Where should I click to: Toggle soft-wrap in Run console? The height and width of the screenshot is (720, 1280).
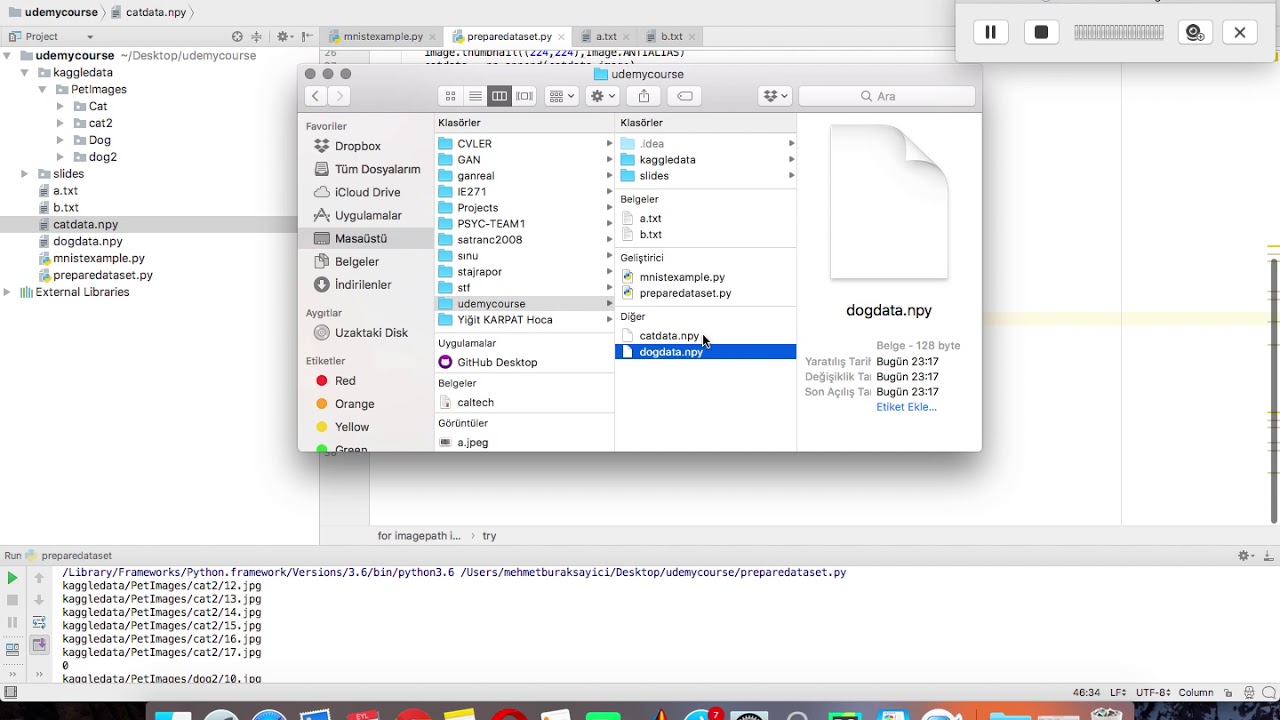pyautogui.click(x=39, y=622)
